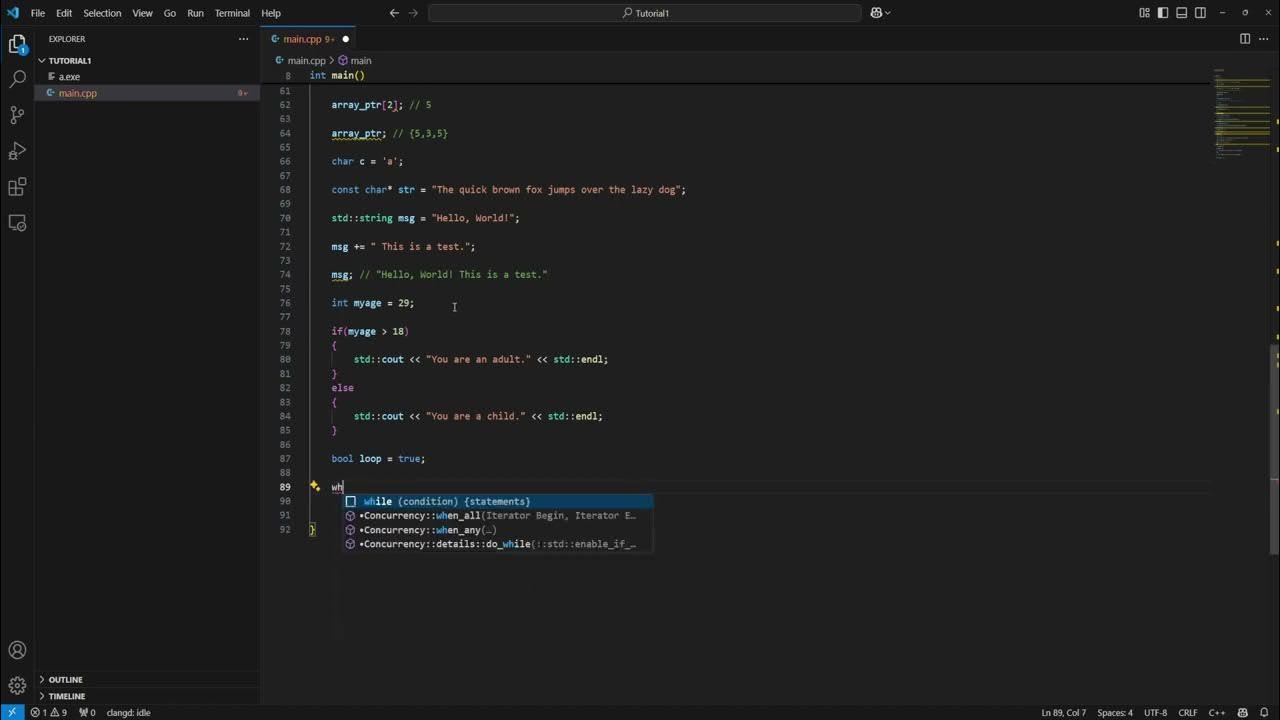Choose Concurrency::when_all suggestion
1280x720 pixels.
pyautogui.click(x=498, y=516)
